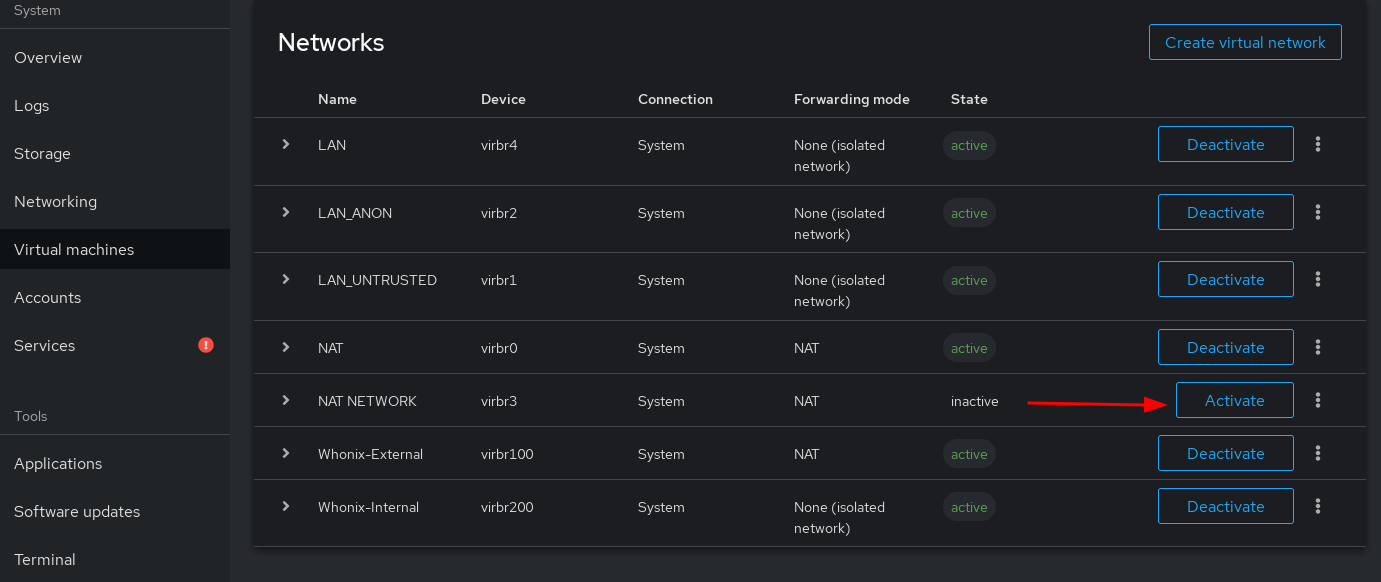1381x582 pixels.
Task: Open kebab menu for NAT network
Action: pyautogui.click(x=1318, y=347)
